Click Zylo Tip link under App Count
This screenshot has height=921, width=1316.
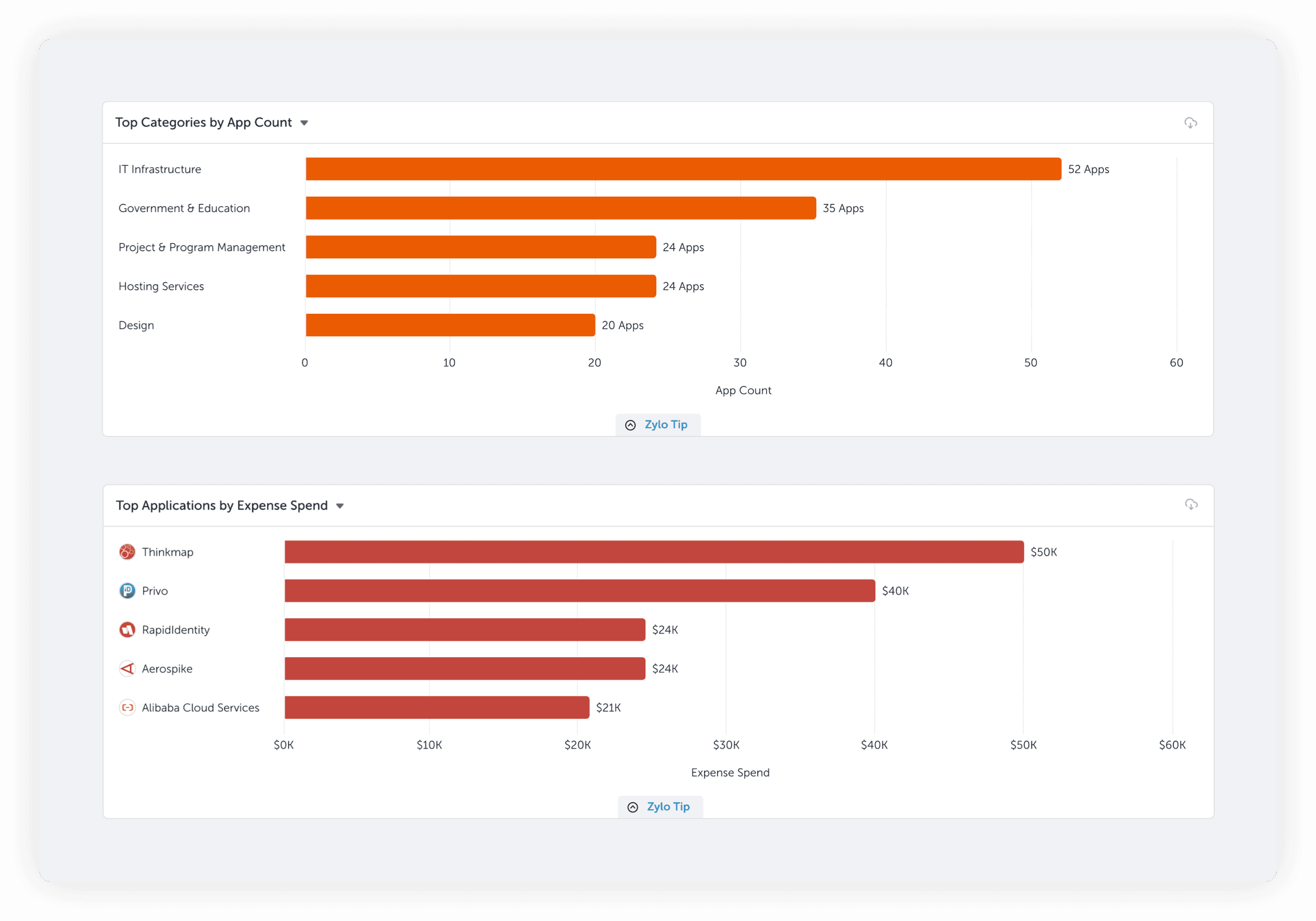[x=666, y=424]
